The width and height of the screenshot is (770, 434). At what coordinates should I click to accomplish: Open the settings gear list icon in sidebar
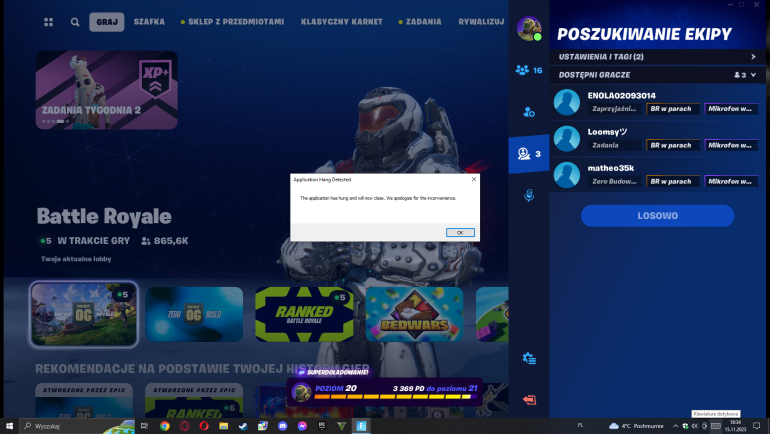tap(529, 358)
